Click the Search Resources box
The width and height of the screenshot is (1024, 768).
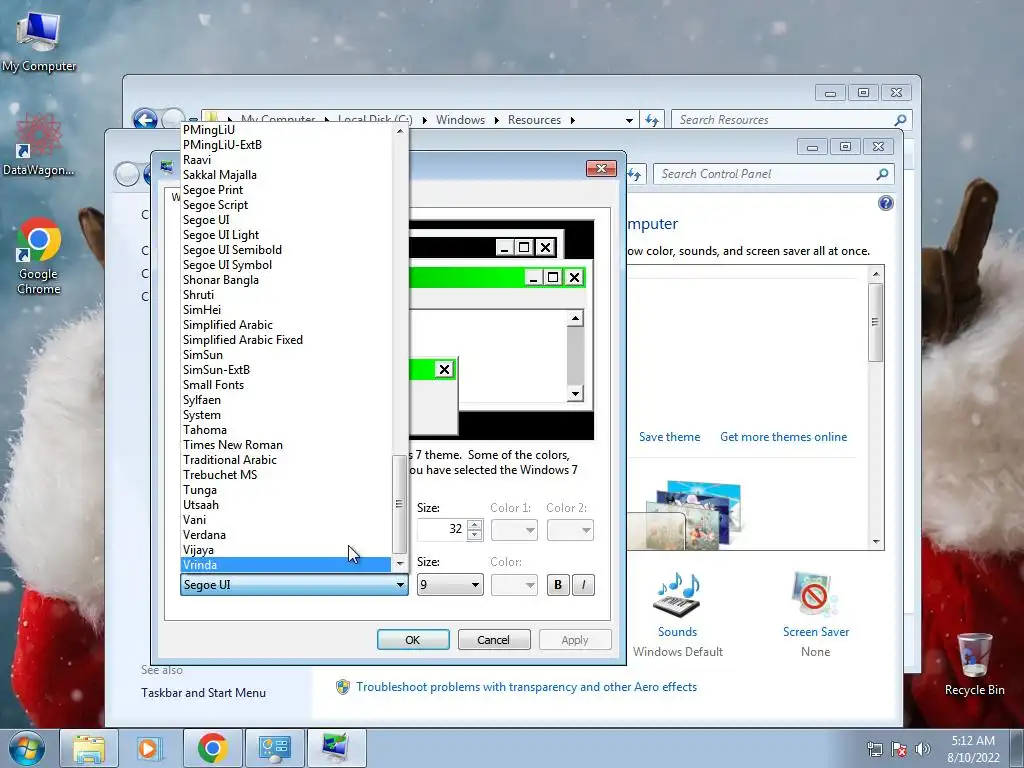pyautogui.click(x=782, y=120)
